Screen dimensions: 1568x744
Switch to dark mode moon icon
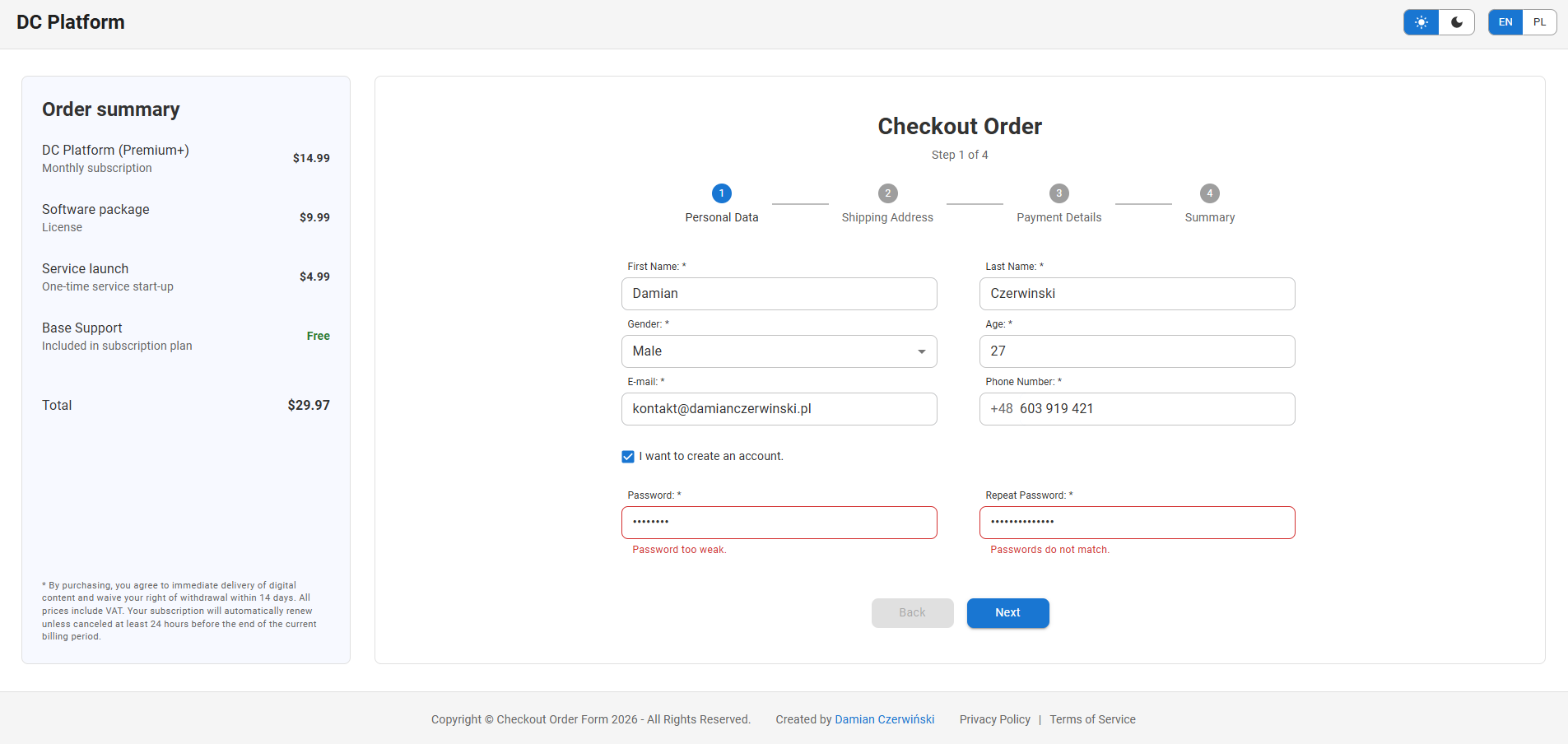pyautogui.click(x=1456, y=22)
